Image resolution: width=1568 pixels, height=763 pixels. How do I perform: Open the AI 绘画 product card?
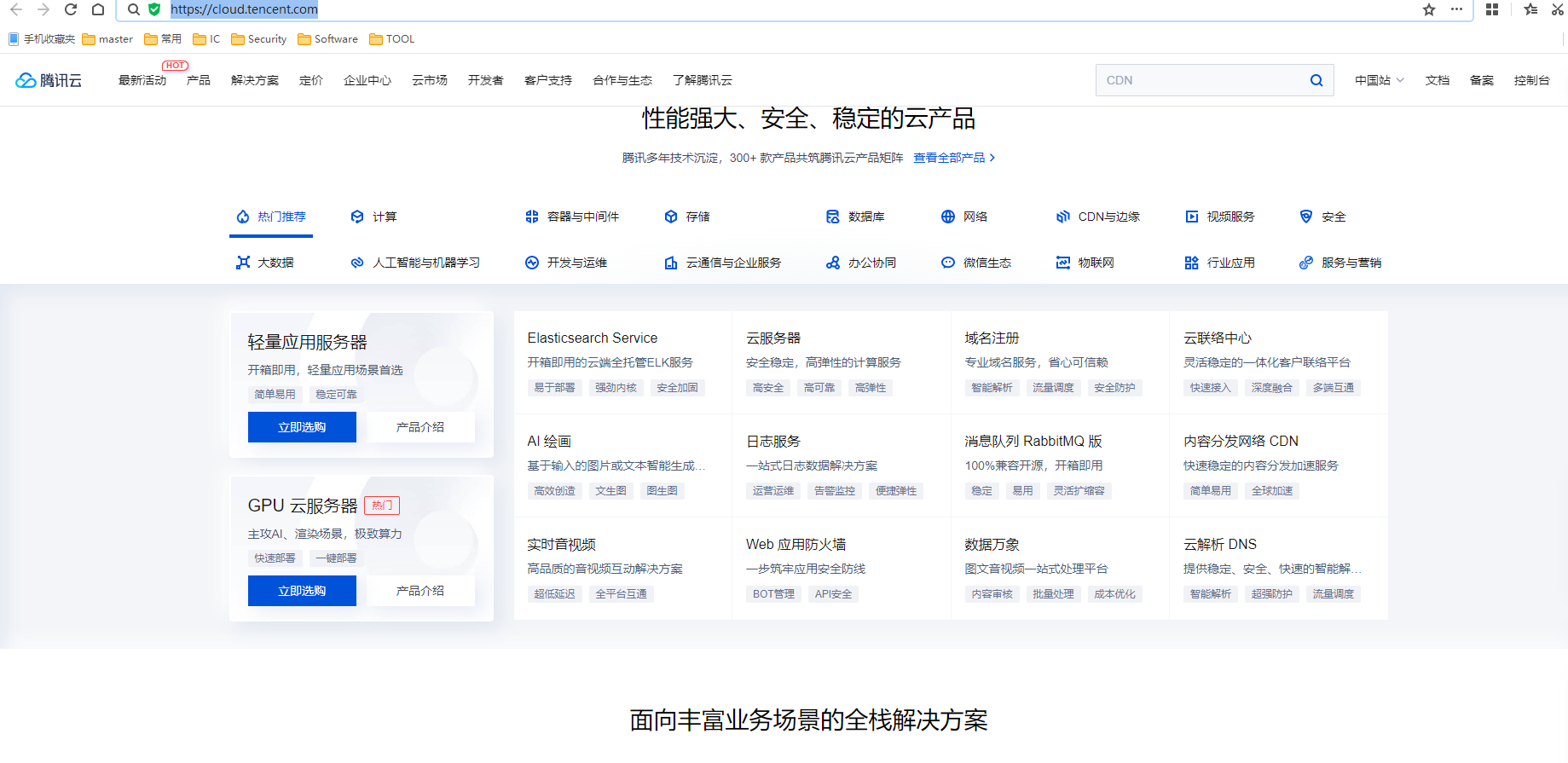click(x=623, y=465)
